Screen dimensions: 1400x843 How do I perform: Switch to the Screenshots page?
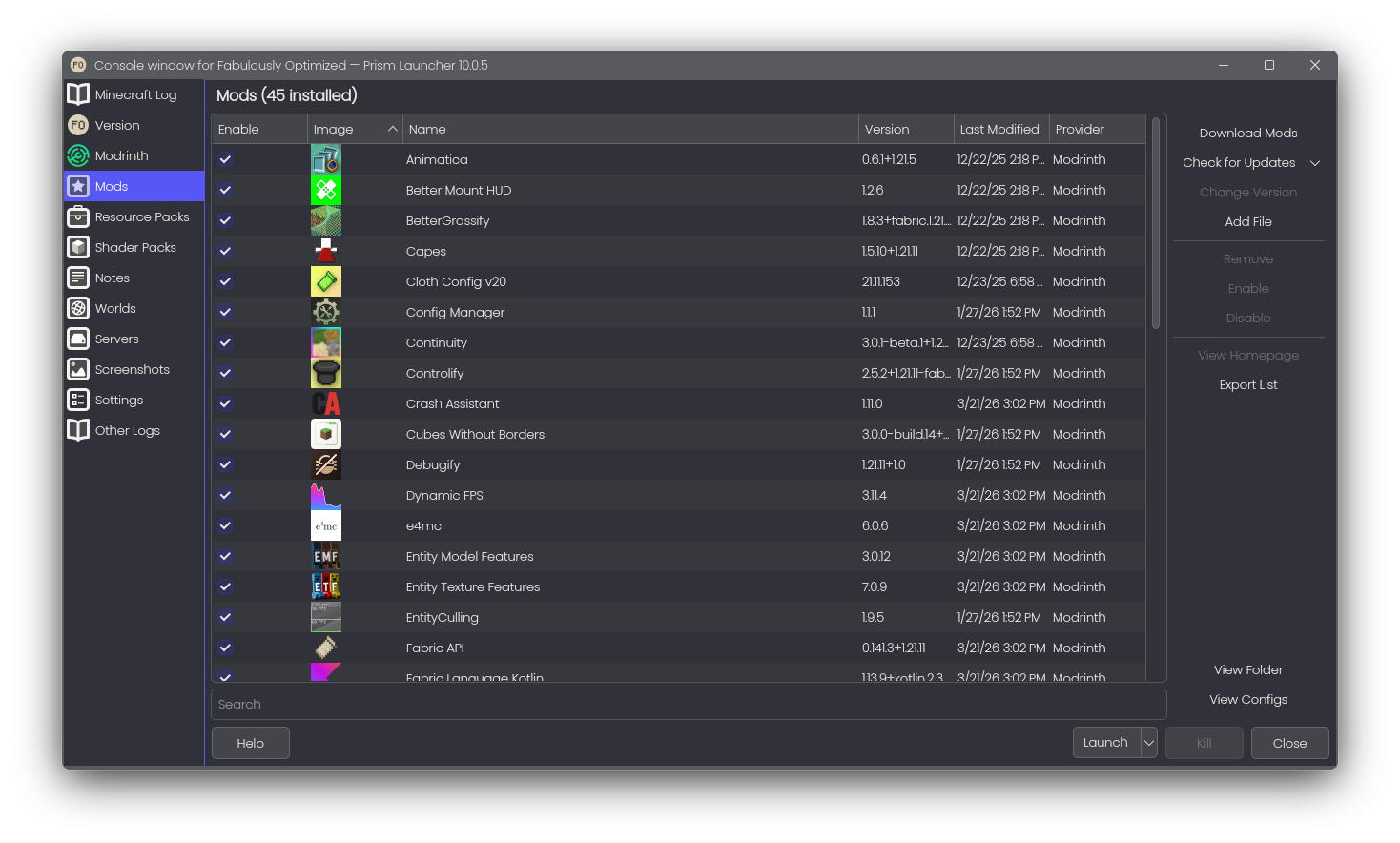[x=134, y=369]
